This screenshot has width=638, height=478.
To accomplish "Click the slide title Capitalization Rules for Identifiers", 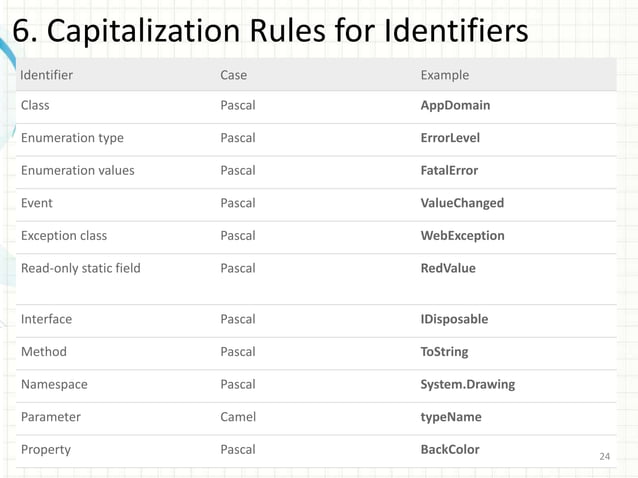I will (x=270, y=30).
